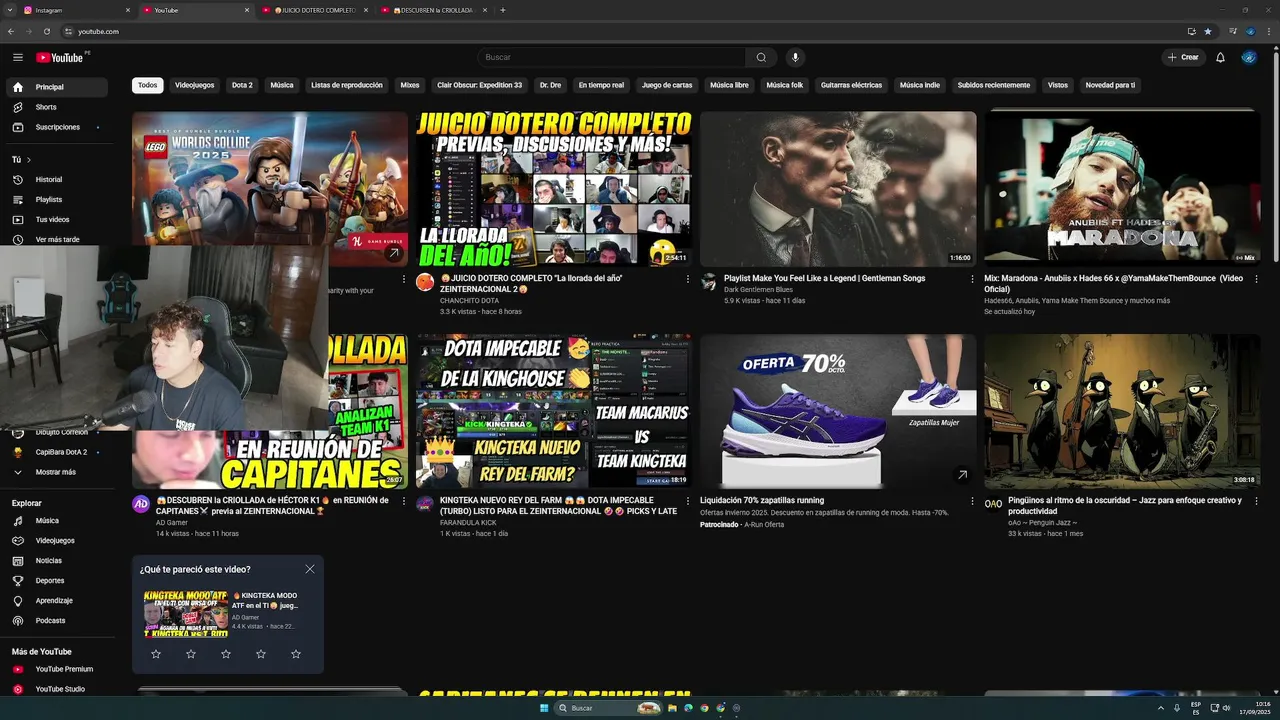Open the Liquidación 70% zapatillas ad thumbnail
The image size is (1280, 720).
coord(838,411)
